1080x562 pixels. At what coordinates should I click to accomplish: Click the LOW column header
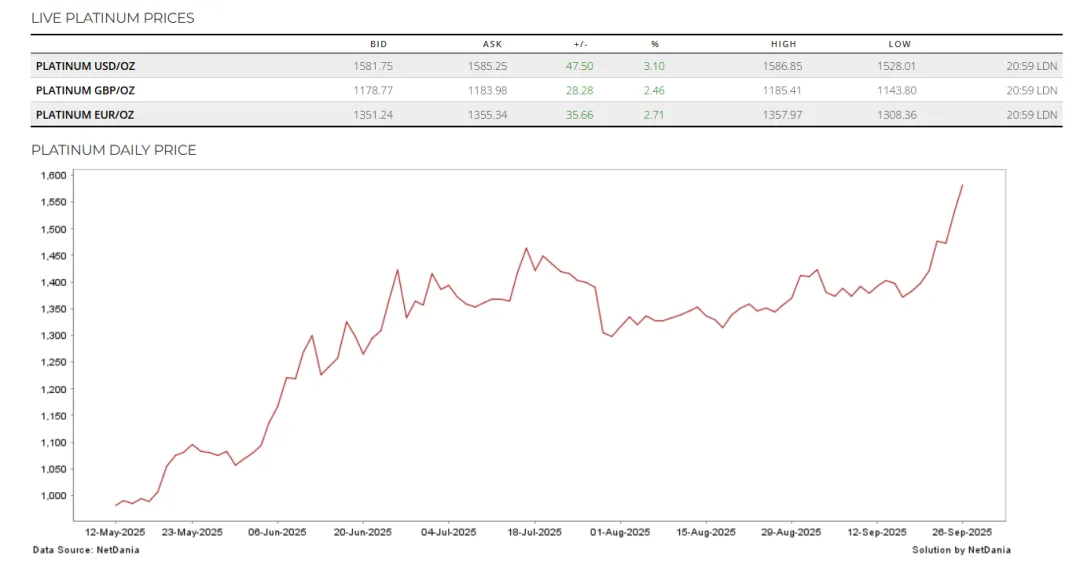coord(900,44)
